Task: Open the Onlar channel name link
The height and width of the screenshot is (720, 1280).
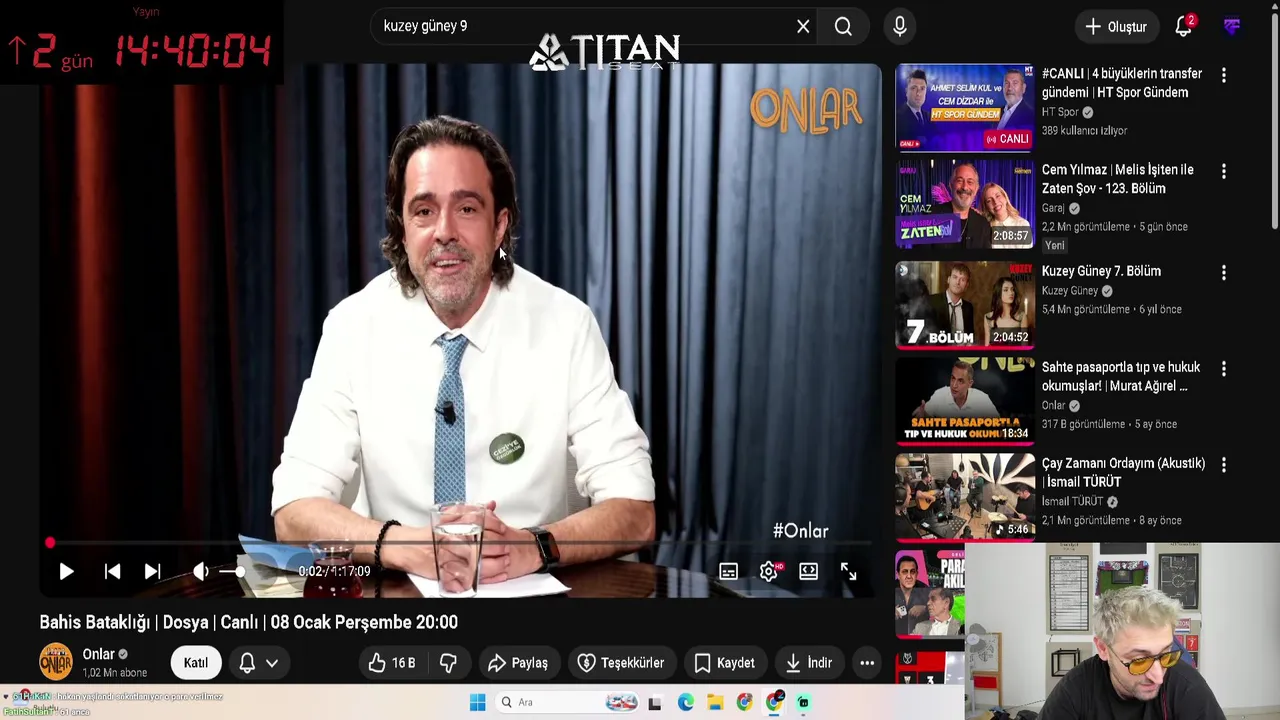Action: pos(98,654)
